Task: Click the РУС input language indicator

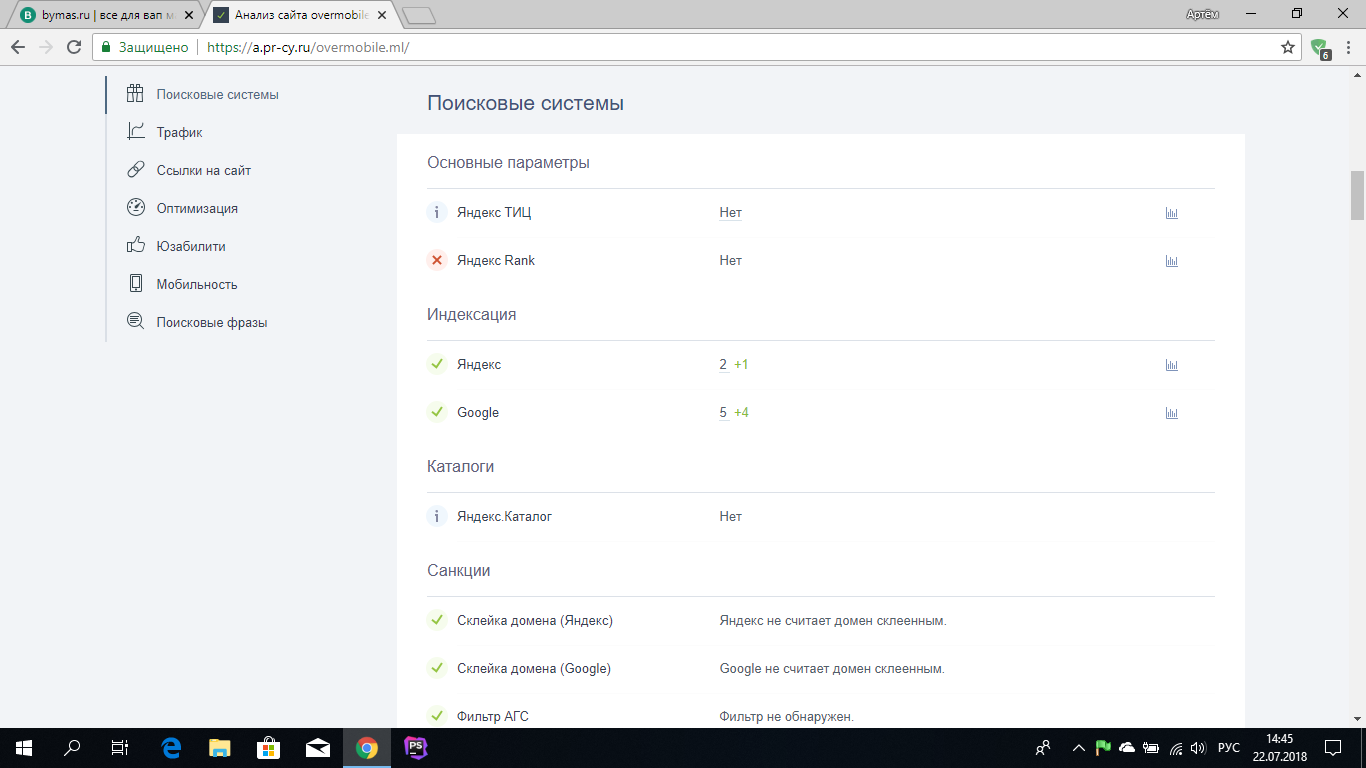Action: pyautogui.click(x=1229, y=747)
